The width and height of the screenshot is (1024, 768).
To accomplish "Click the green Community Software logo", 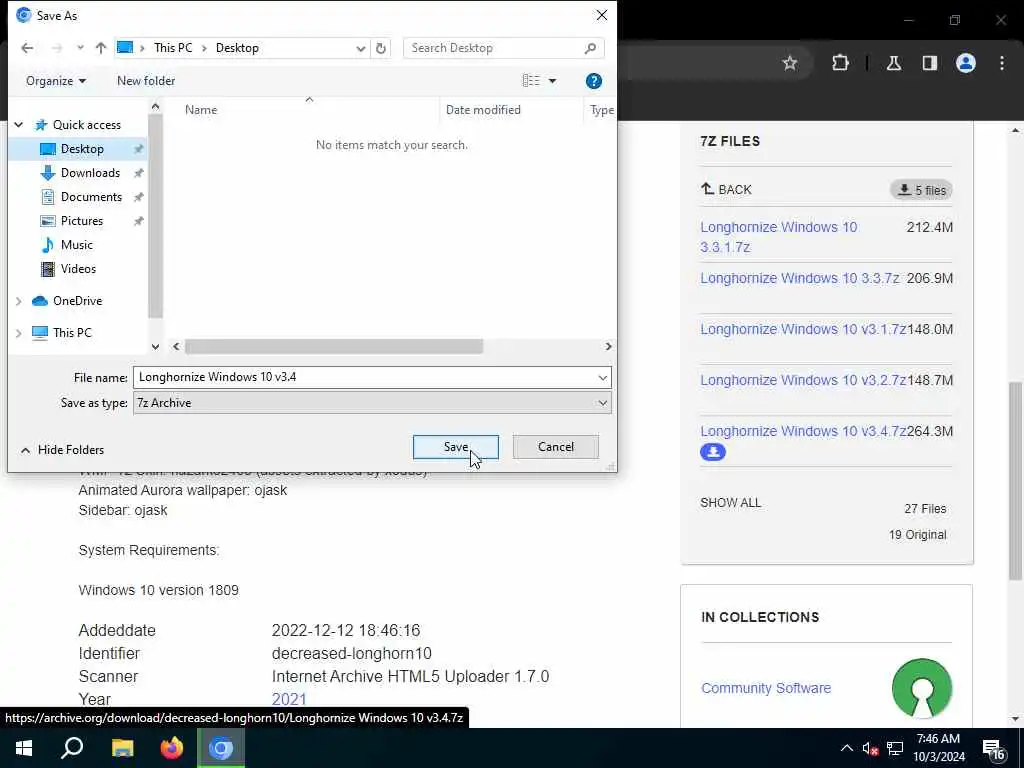I will coord(921,688).
